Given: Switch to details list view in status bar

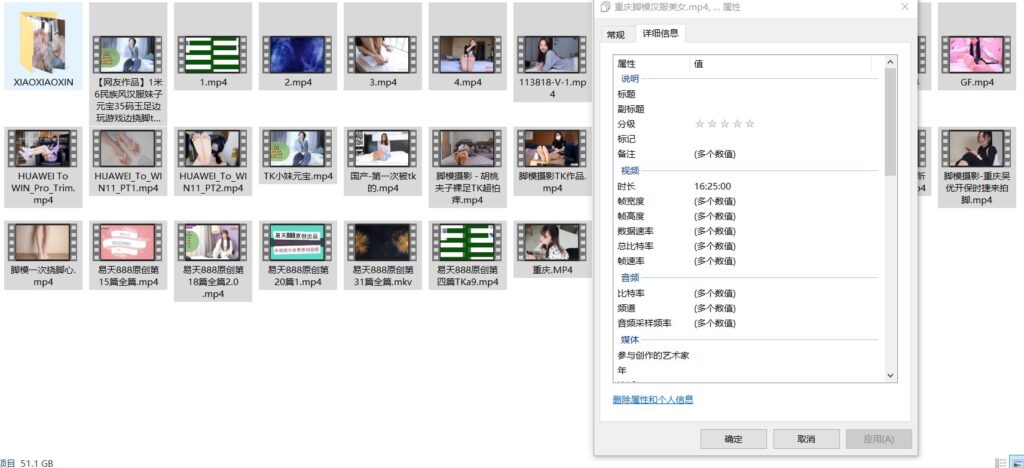Looking at the screenshot, I should pos(1001,462).
